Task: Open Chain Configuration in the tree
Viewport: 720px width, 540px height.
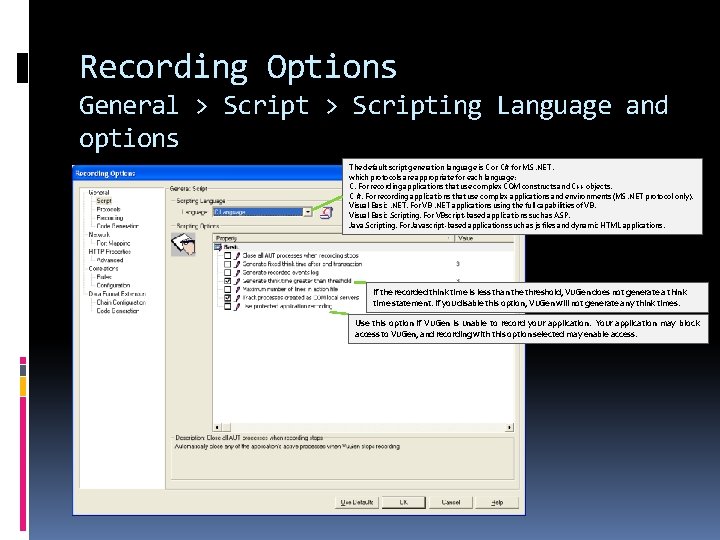Action: 121,302
